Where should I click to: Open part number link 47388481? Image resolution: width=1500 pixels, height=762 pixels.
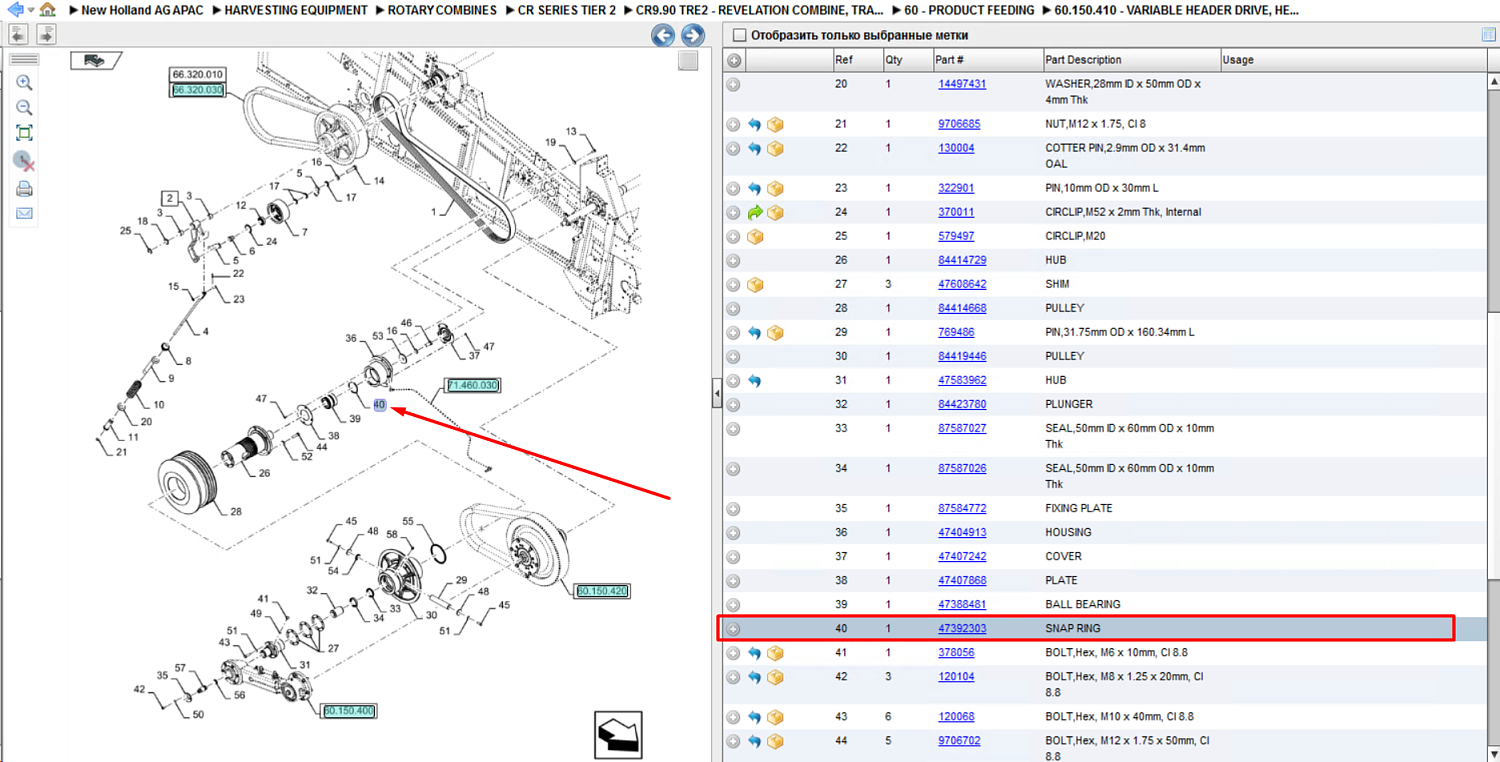coord(962,604)
